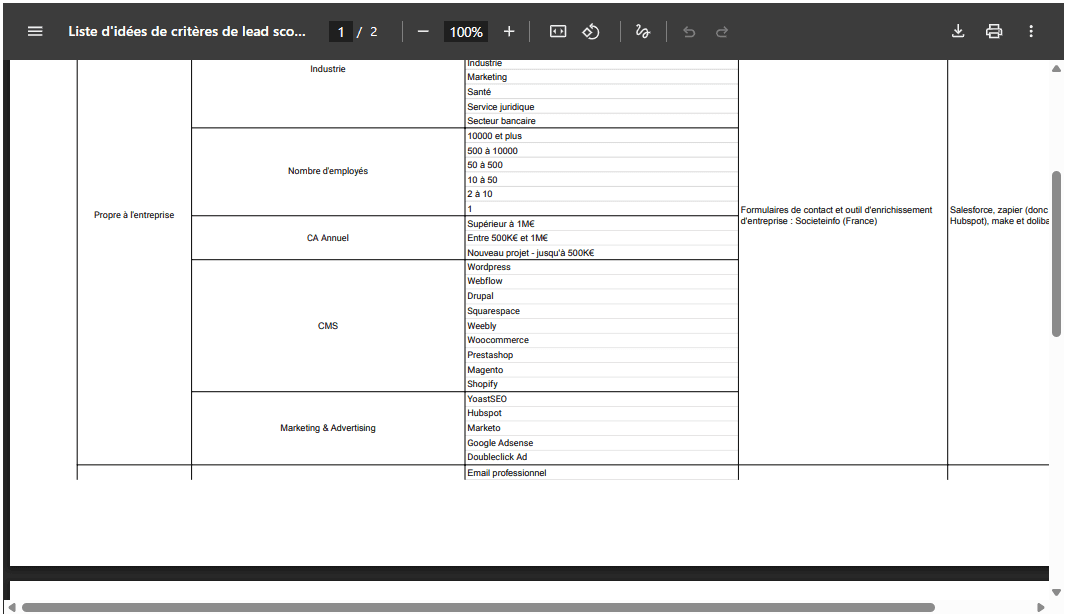Click the "Email professionnel" row
This screenshot has width=1072, height=614.
pyautogui.click(x=601, y=473)
